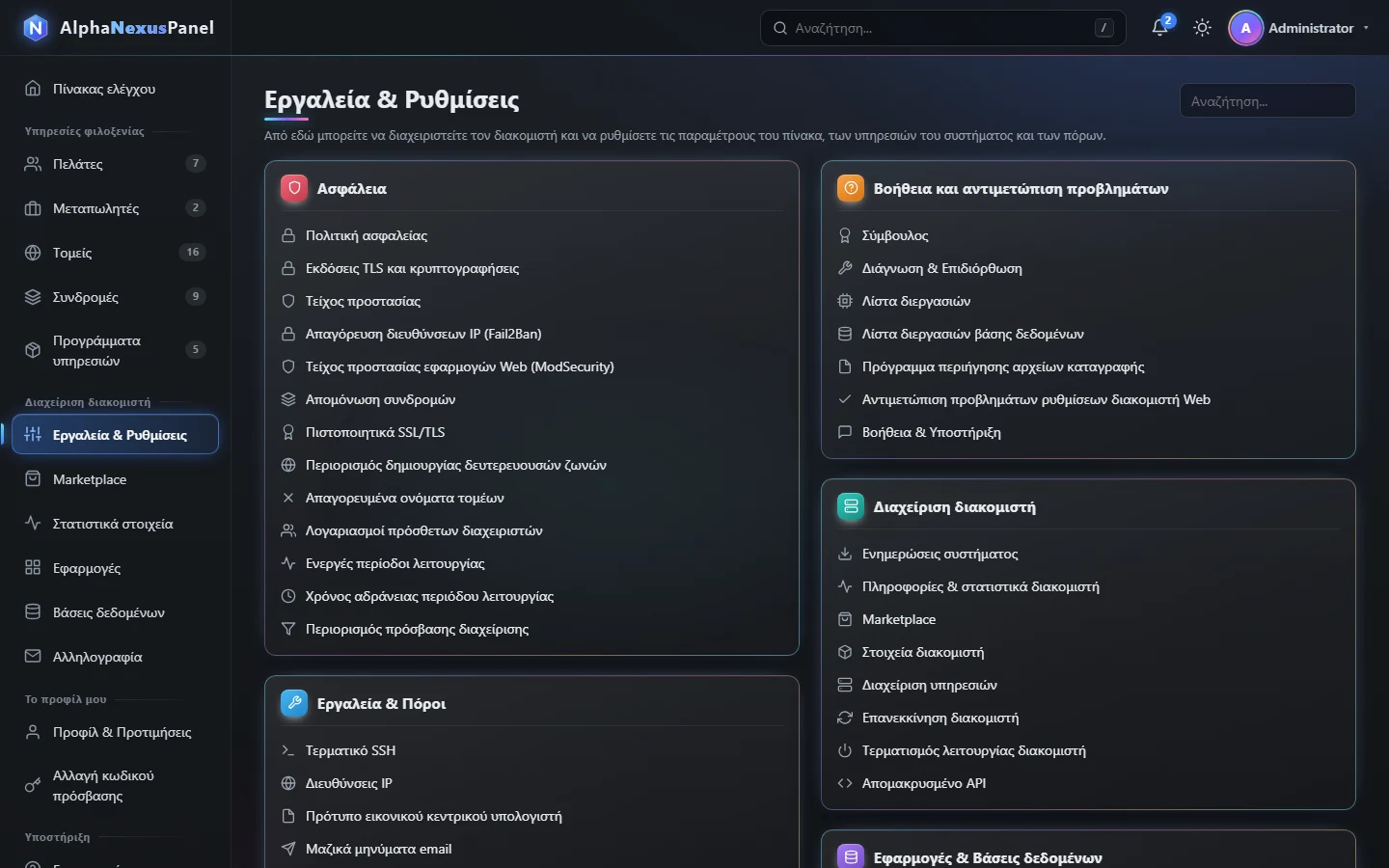Click the Προφίλ & Προτιμήσεις user icon

coord(33,732)
